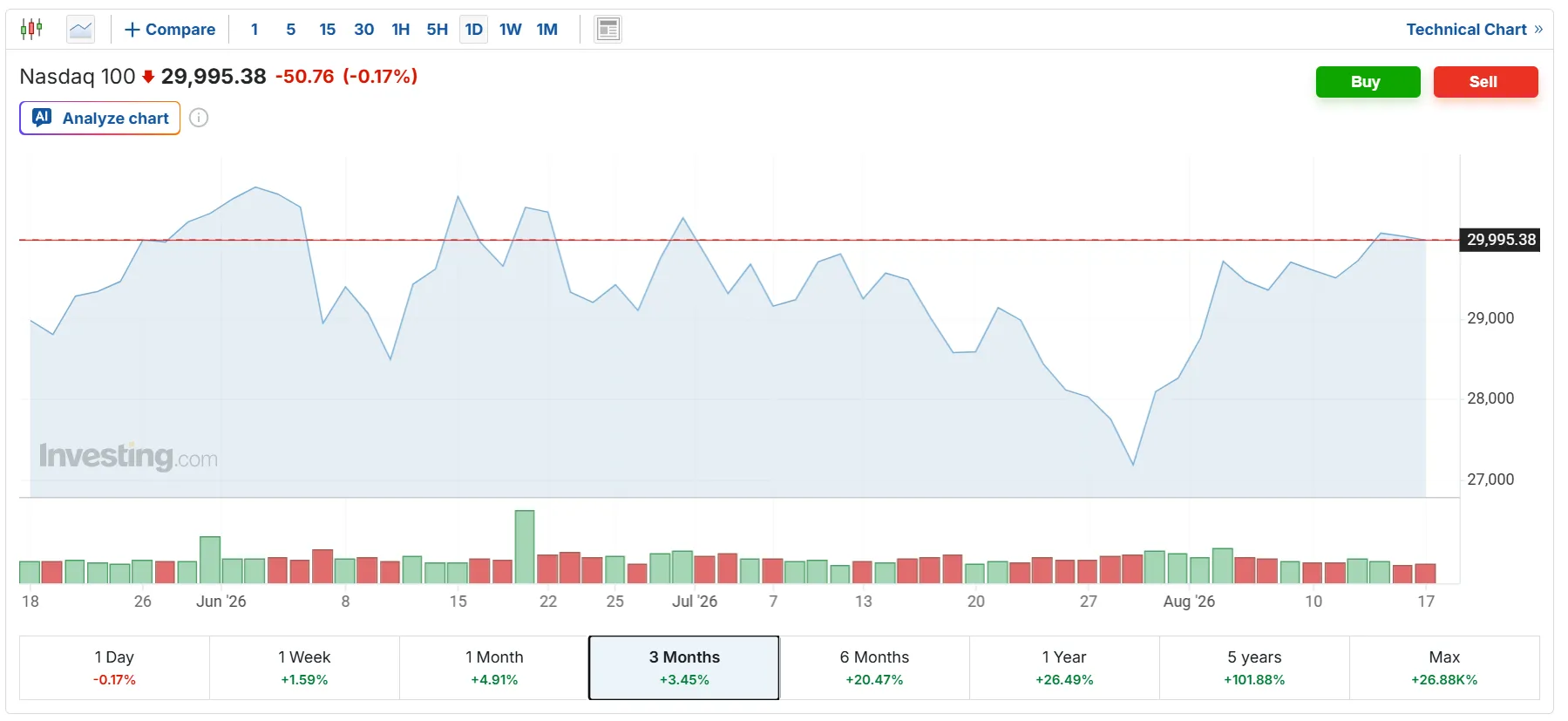
Task: Click the Jul '26 date label
Action: (695, 602)
